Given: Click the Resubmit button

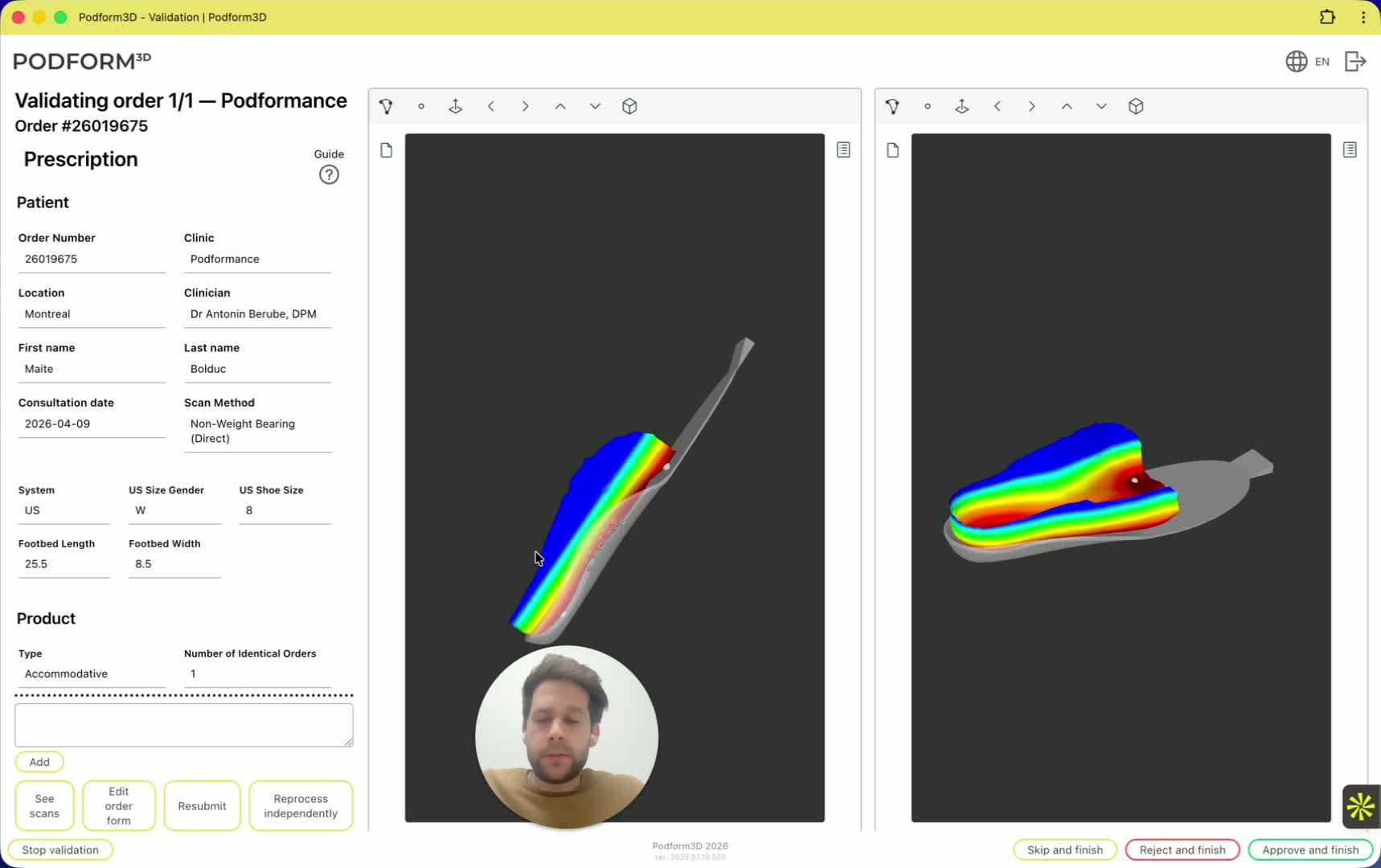Looking at the screenshot, I should tap(202, 806).
